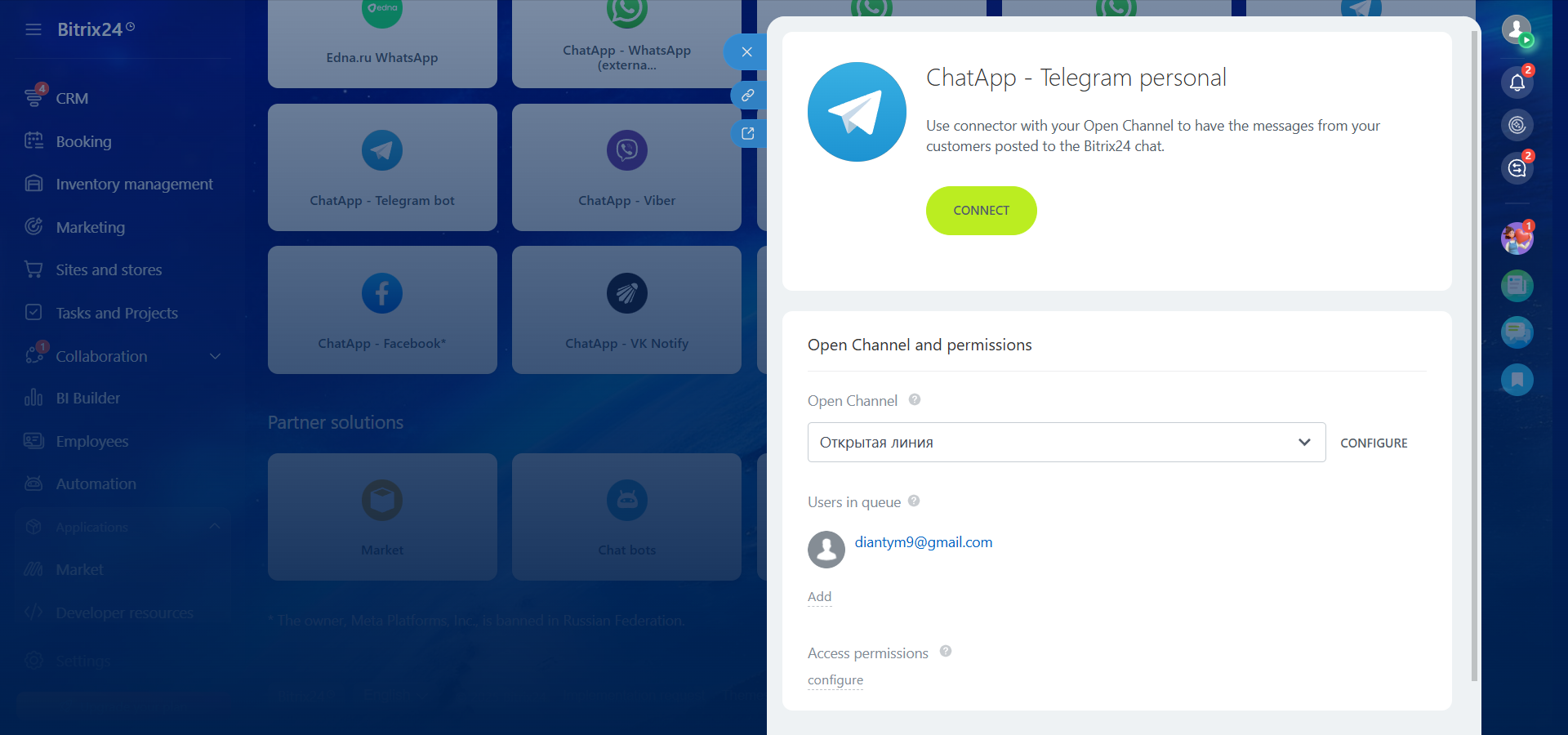This screenshot has width=1568, height=735.
Task: Open CRM in the left menu
Action: [x=72, y=99]
